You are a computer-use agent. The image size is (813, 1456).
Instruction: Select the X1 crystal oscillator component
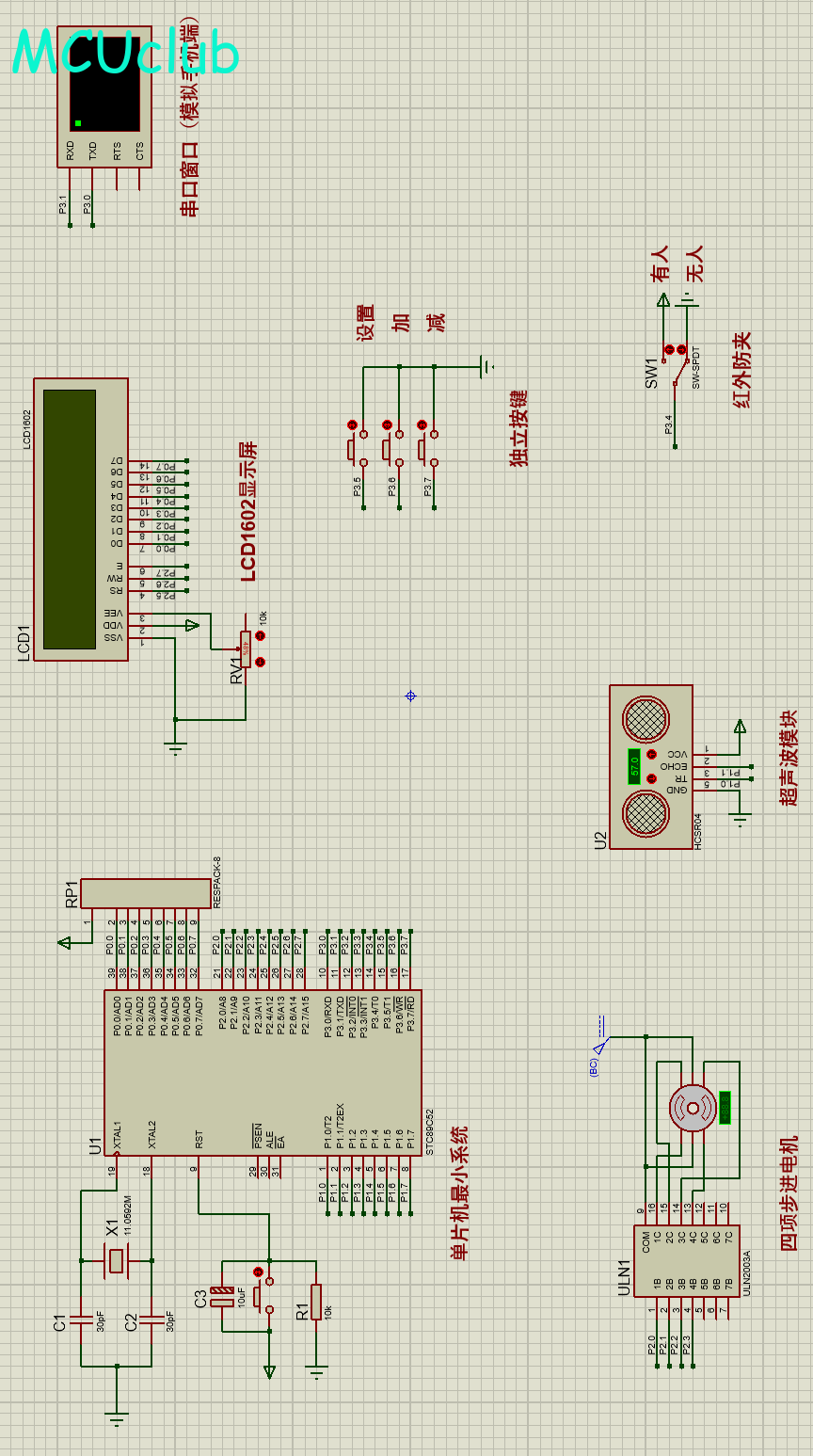(116, 1260)
